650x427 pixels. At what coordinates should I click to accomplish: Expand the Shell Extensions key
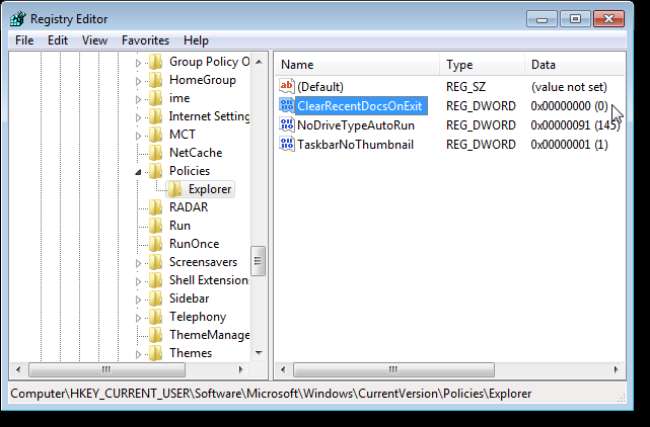[138, 281]
